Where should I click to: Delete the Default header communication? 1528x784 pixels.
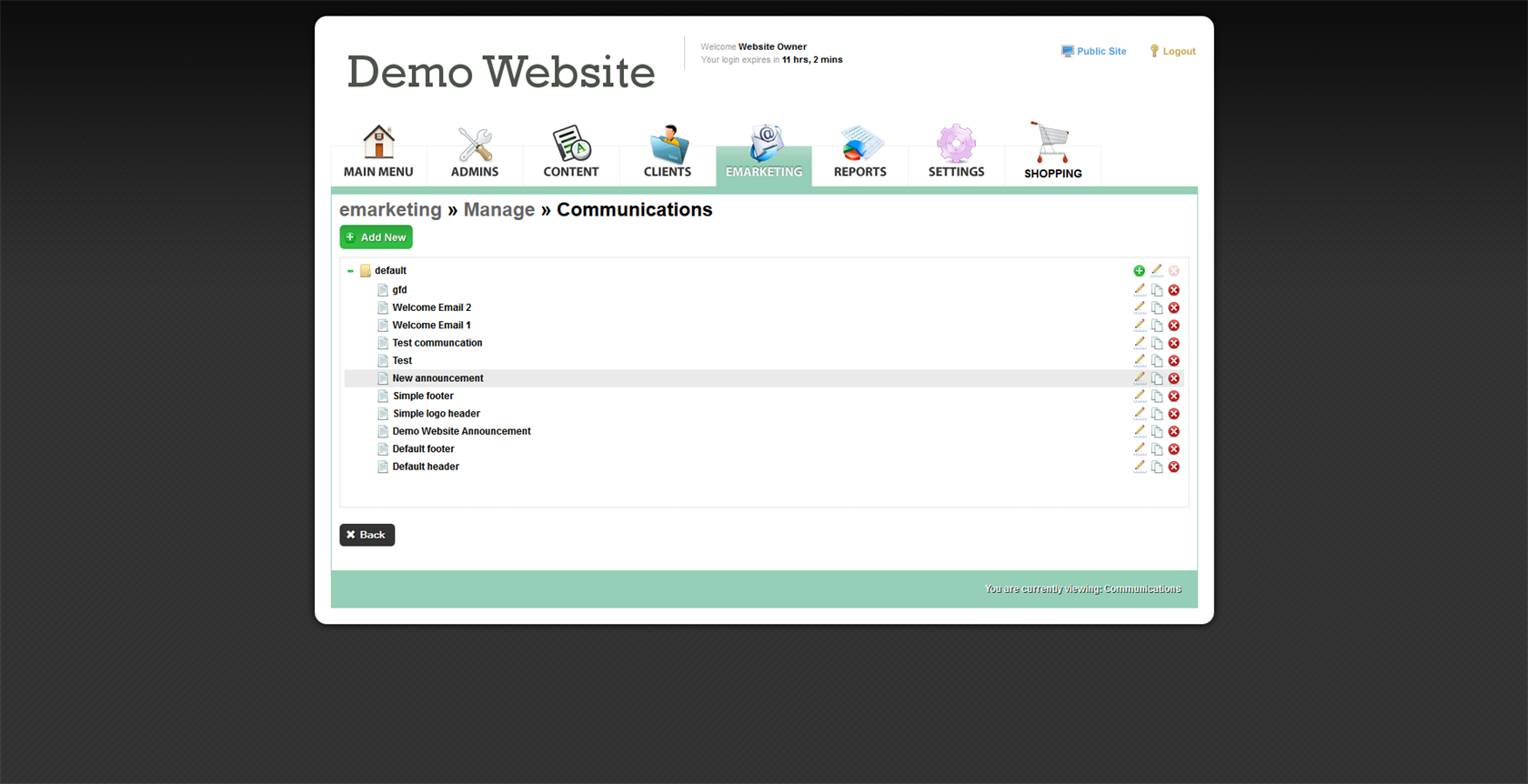pyautogui.click(x=1174, y=467)
